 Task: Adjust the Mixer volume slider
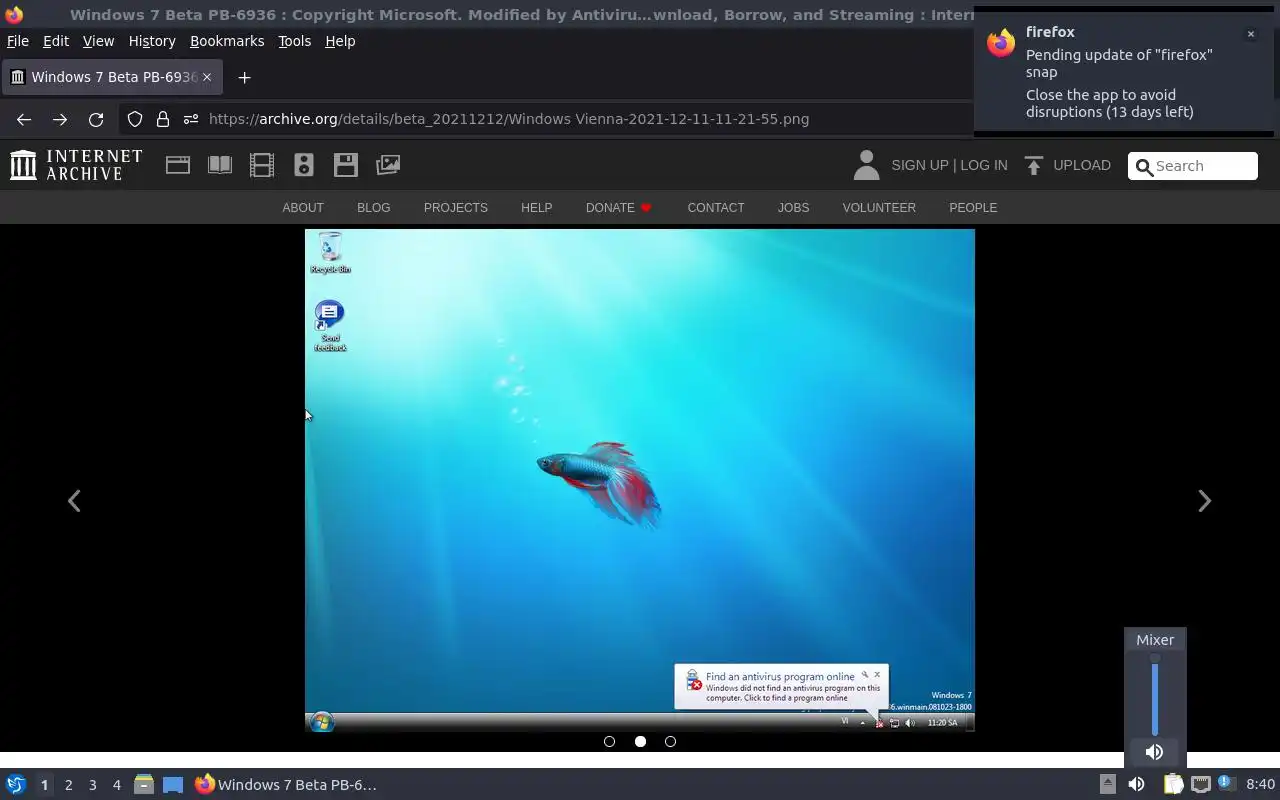[x=1155, y=695]
